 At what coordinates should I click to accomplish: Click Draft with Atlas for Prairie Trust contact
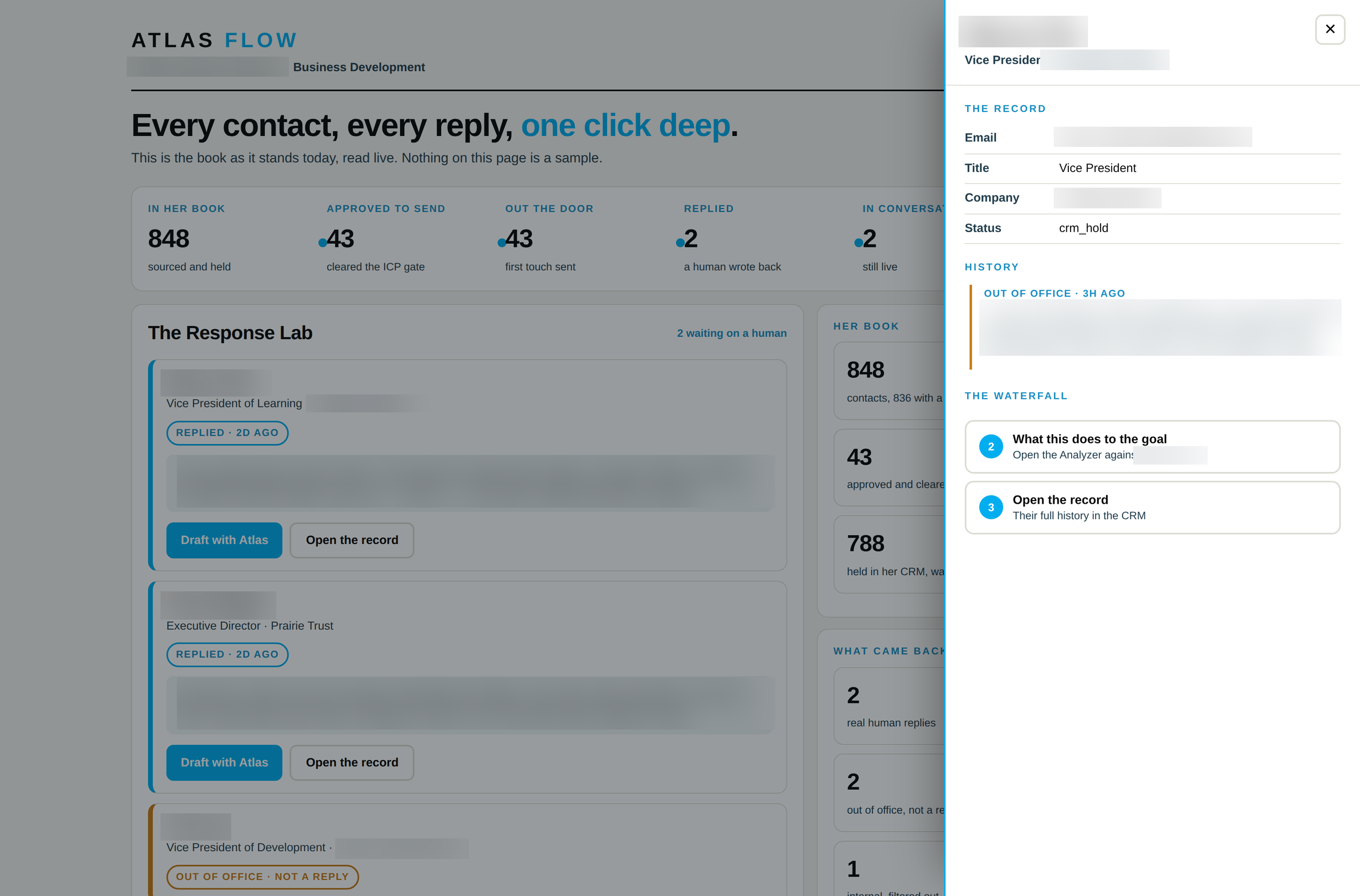pyautogui.click(x=224, y=762)
